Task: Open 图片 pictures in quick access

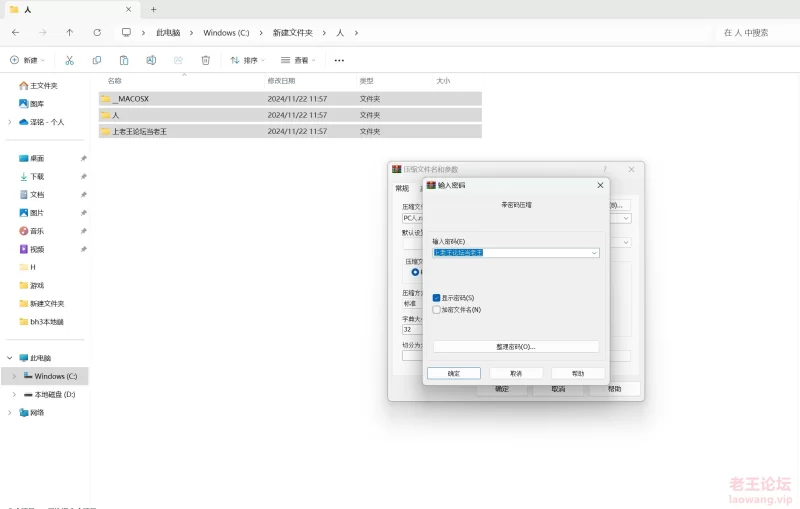Action: point(32,213)
